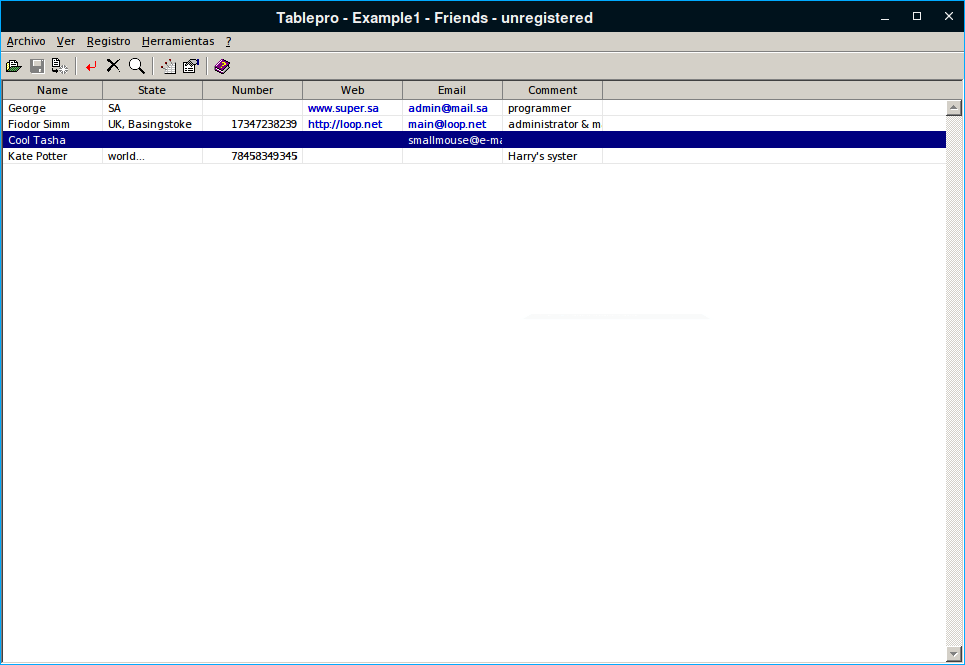
Task: Sort by the Name column header
Action: coord(52,90)
